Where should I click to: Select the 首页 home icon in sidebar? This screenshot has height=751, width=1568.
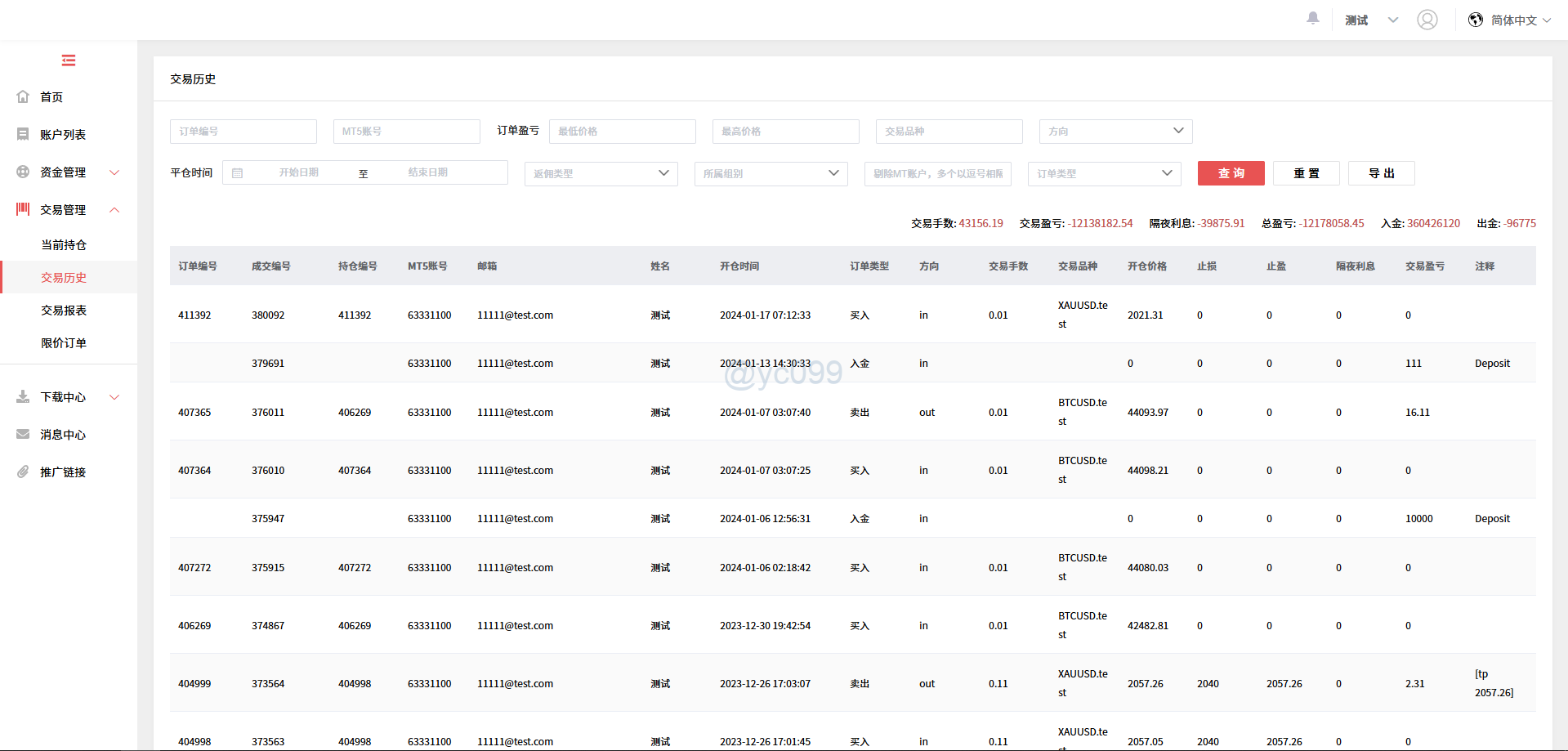[x=23, y=96]
